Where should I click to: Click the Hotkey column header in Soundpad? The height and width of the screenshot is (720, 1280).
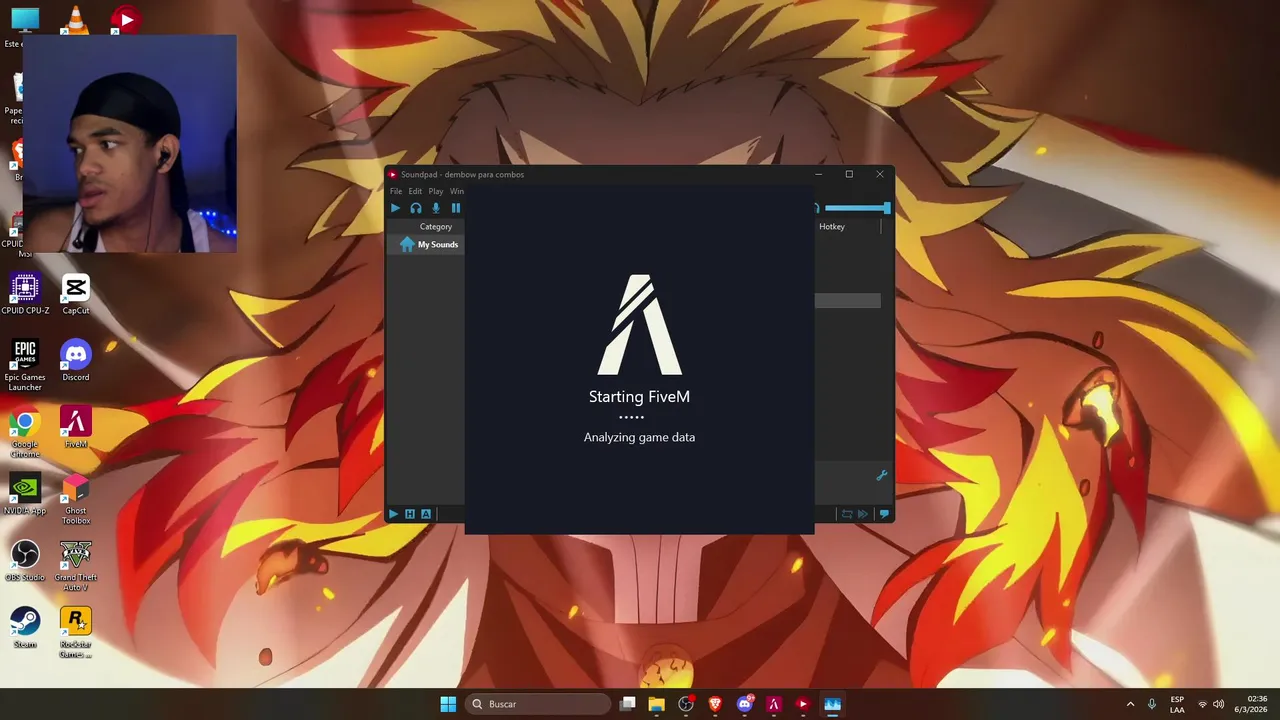[x=832, y=227]
